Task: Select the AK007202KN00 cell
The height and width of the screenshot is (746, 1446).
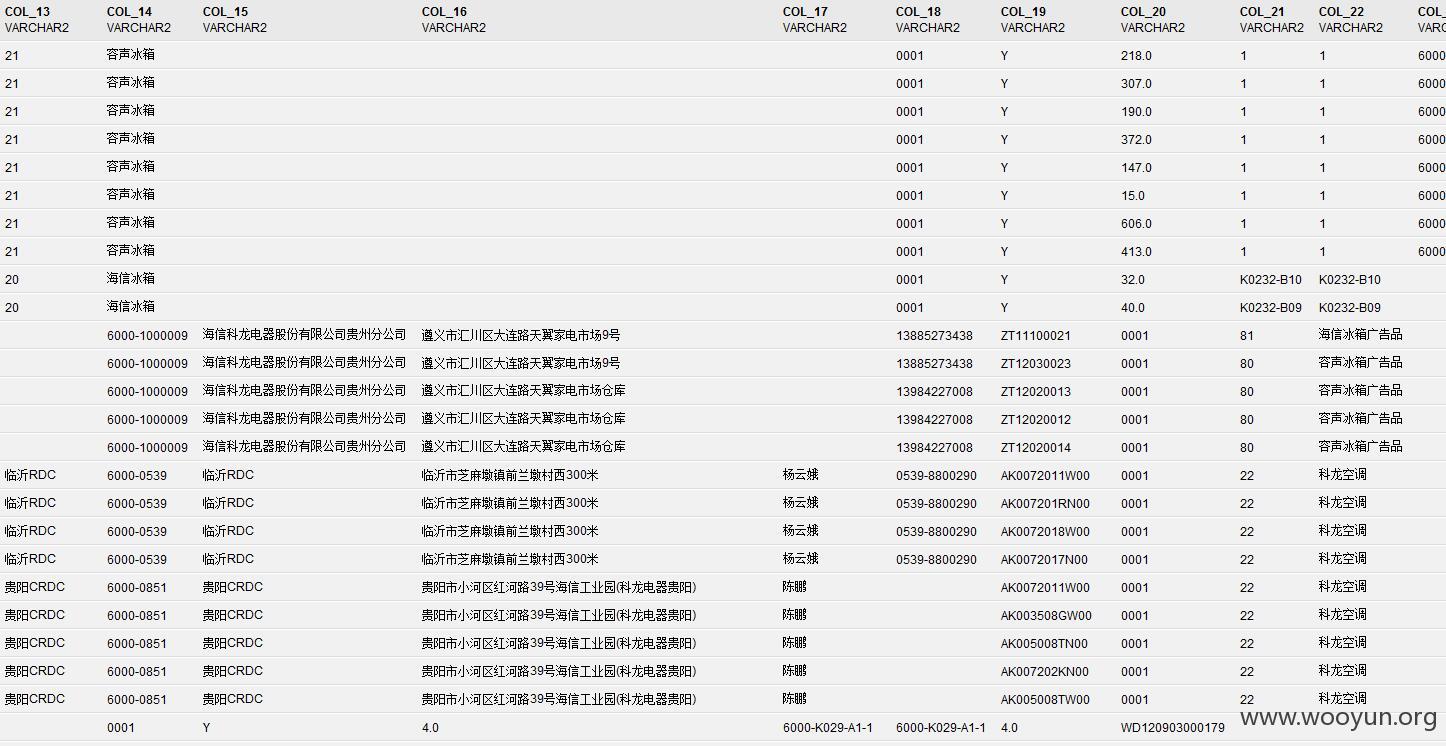Action: pyautogui.click(x=1045, y=672)
